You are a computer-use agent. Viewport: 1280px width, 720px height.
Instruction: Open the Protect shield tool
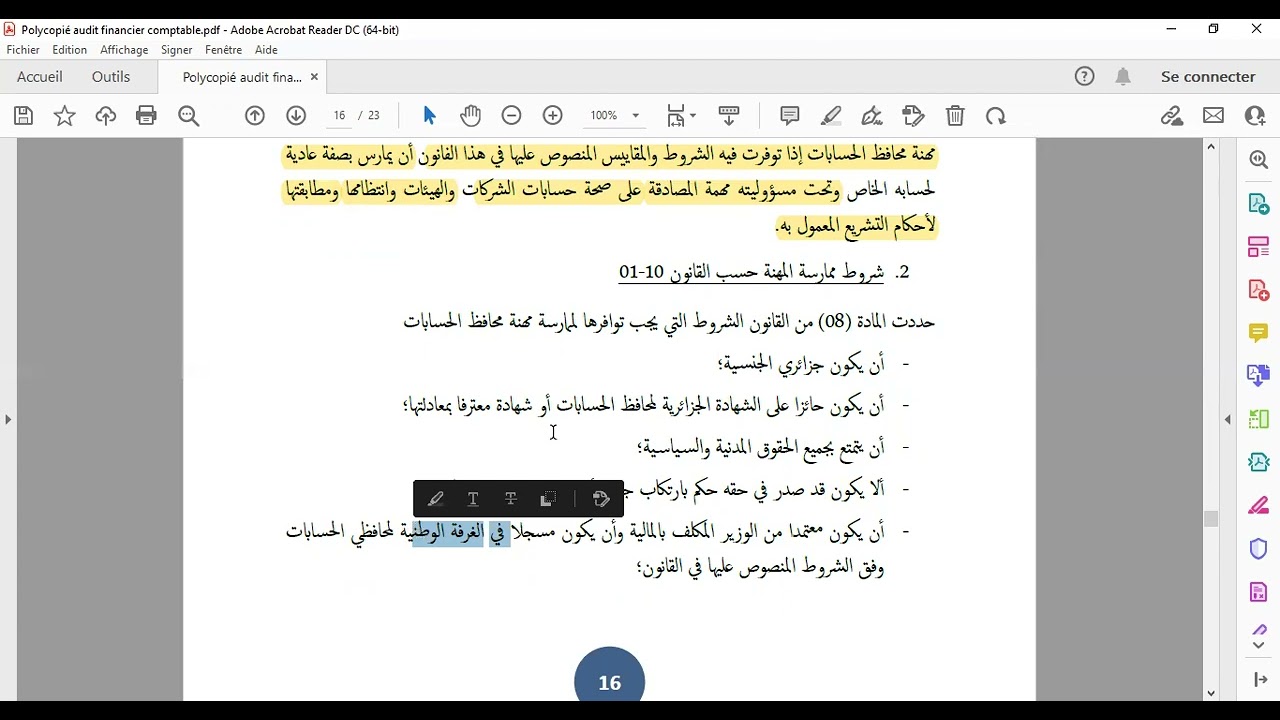click(x=1259, y=549)
